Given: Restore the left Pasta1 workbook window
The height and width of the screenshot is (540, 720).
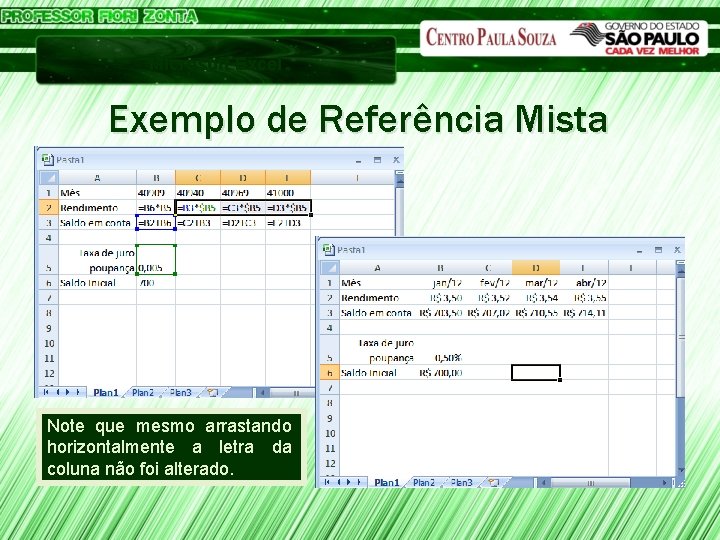Looking at the screenshot, I should click(x=377, y=160).
